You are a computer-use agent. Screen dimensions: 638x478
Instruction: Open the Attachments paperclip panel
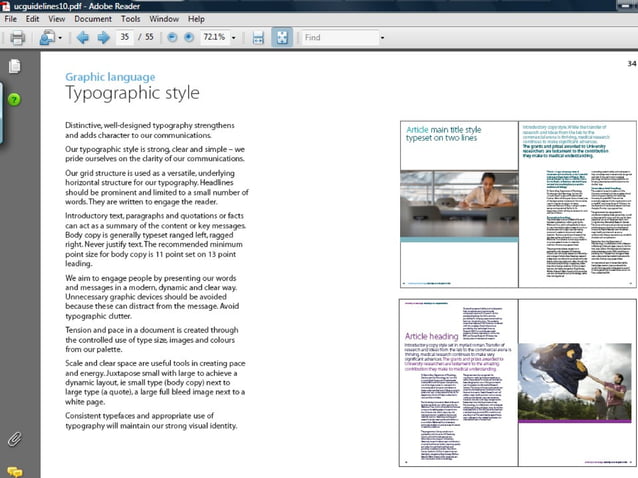[15, 439]
